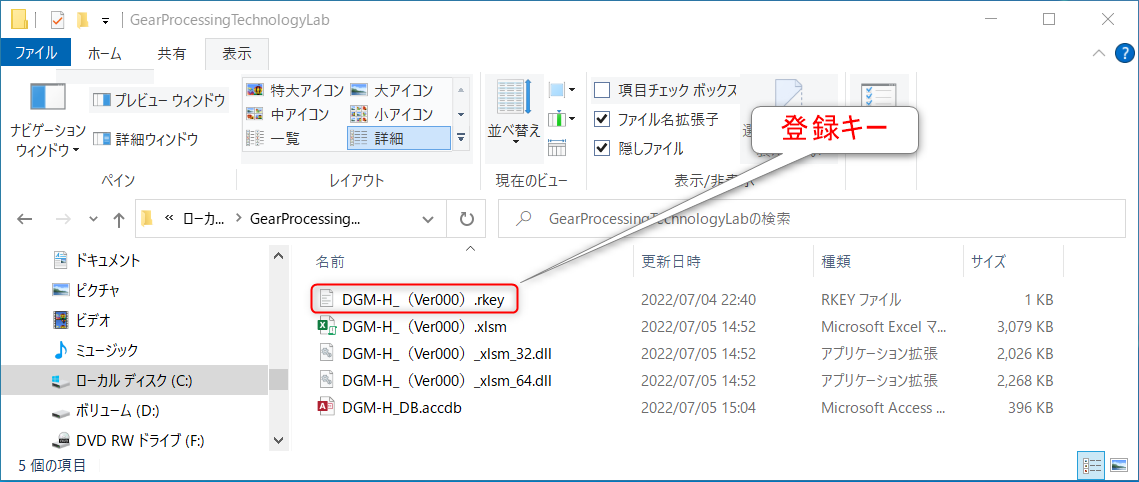Image resolution: width=1139 pixels, height=482 pixels.
Task: Collapse the ribbon with the chevron
Action: (1098, 53)
